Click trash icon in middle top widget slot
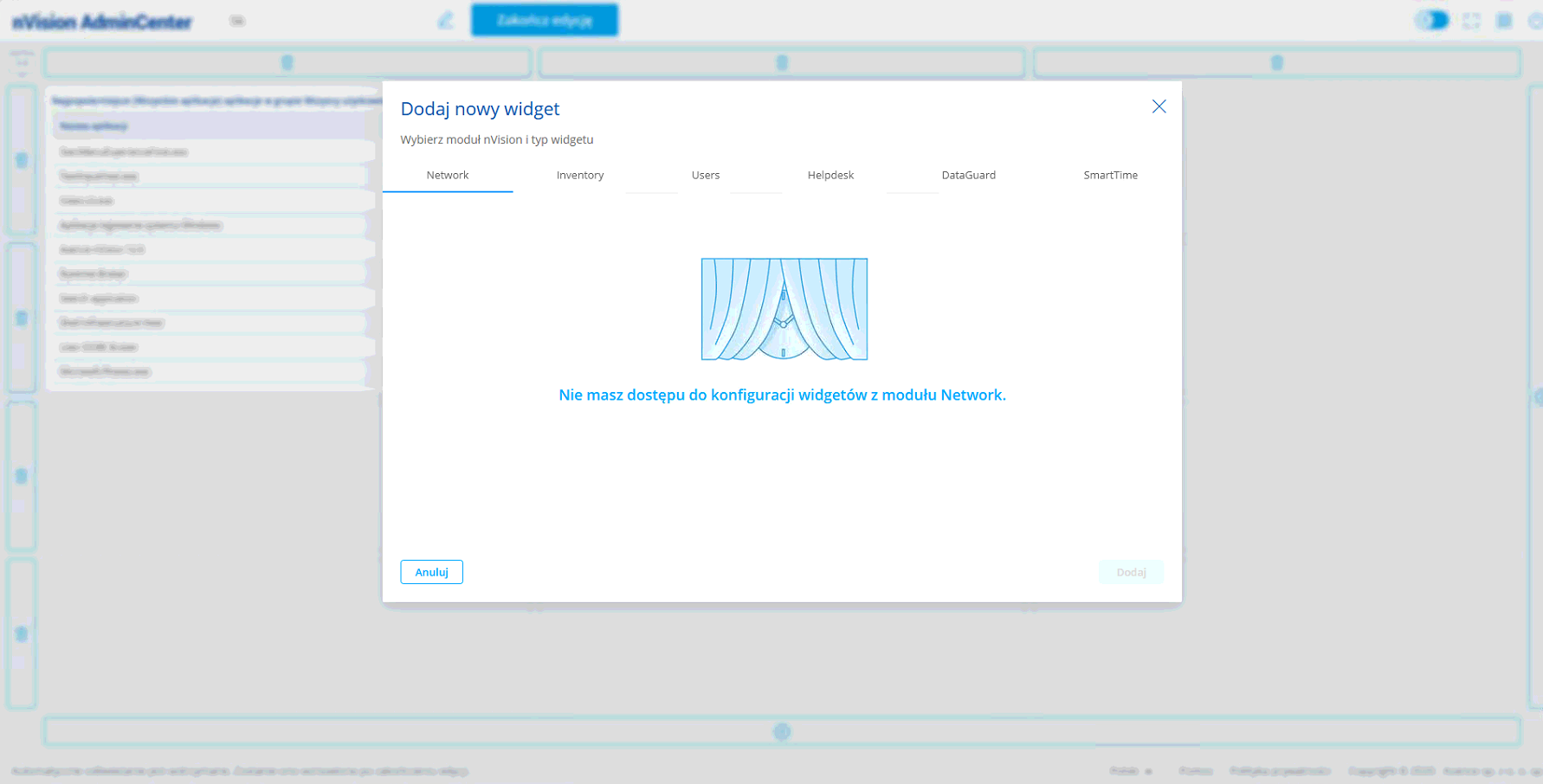Image resolution: width=1543 pixels, height=784 pixels. pyautogui.click(x=782, y=62)
